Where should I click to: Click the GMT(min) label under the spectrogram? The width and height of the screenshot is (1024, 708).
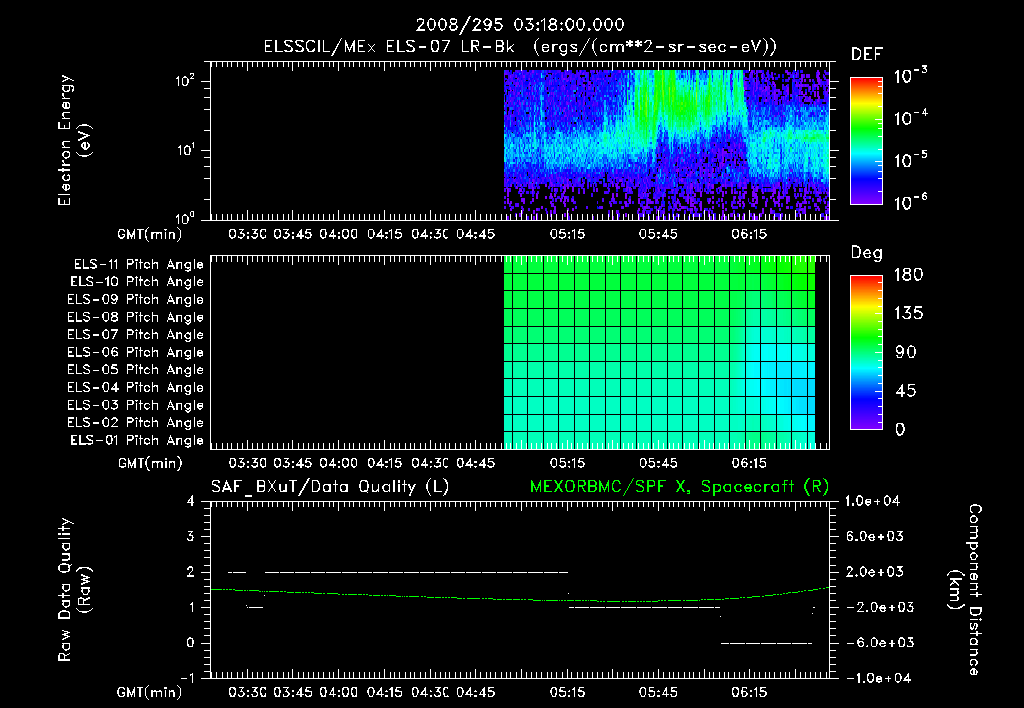pos(150,234)
